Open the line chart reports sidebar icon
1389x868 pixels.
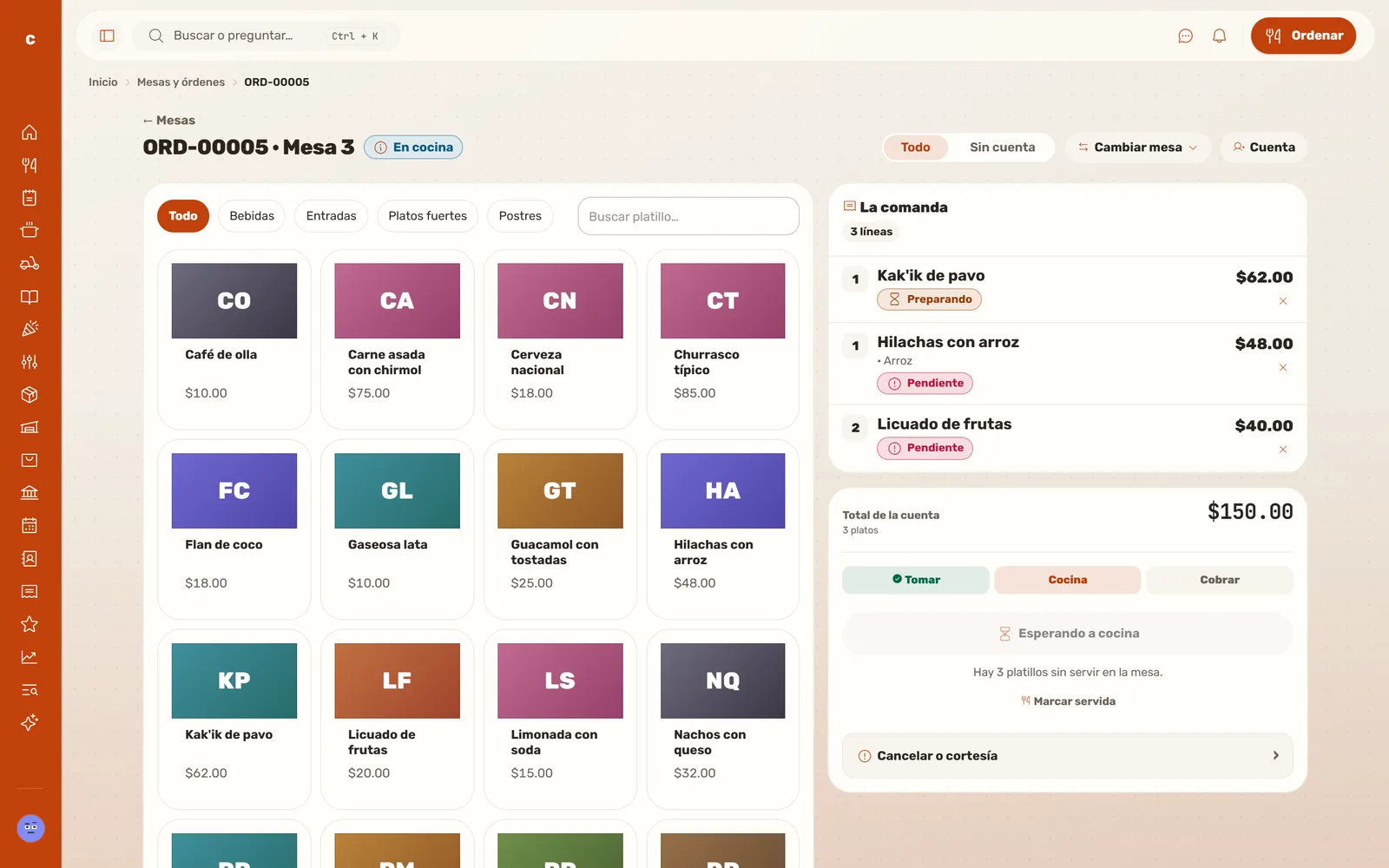pyautogui.click(x=30, y=657)
